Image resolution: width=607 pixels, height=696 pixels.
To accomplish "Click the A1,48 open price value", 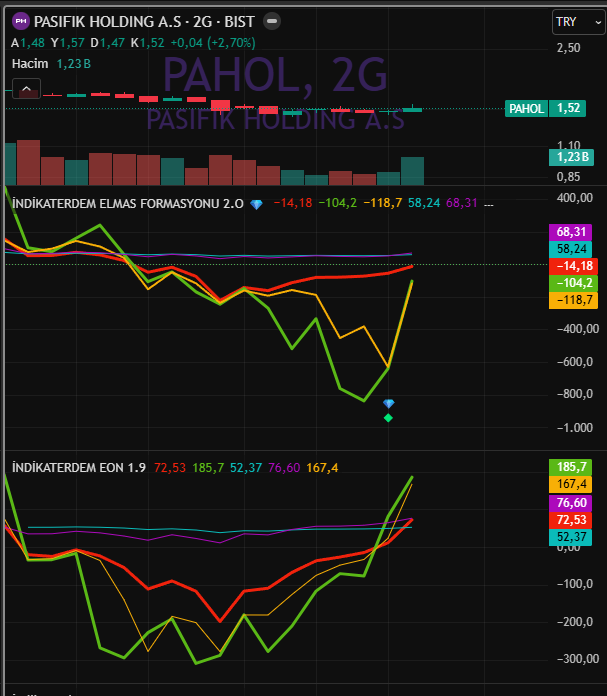I will tap(28, 43).
